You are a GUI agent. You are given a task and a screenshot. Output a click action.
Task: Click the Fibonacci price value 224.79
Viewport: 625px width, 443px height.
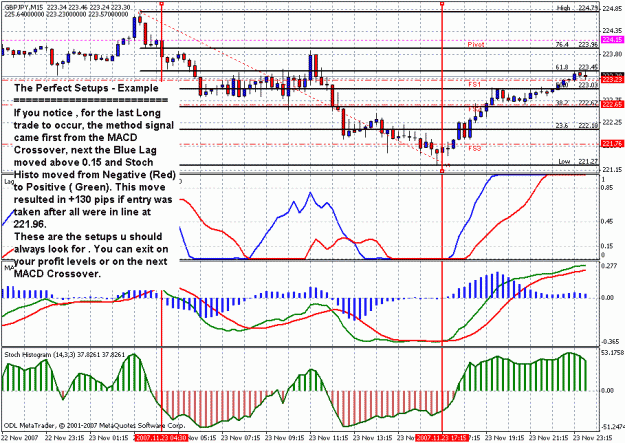(x=588, y=8)
